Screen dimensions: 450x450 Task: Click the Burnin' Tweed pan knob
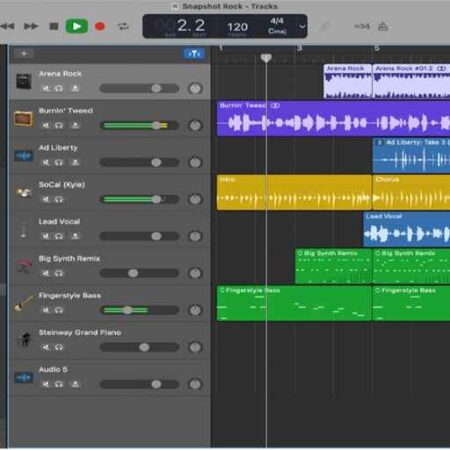pos(195,125)
